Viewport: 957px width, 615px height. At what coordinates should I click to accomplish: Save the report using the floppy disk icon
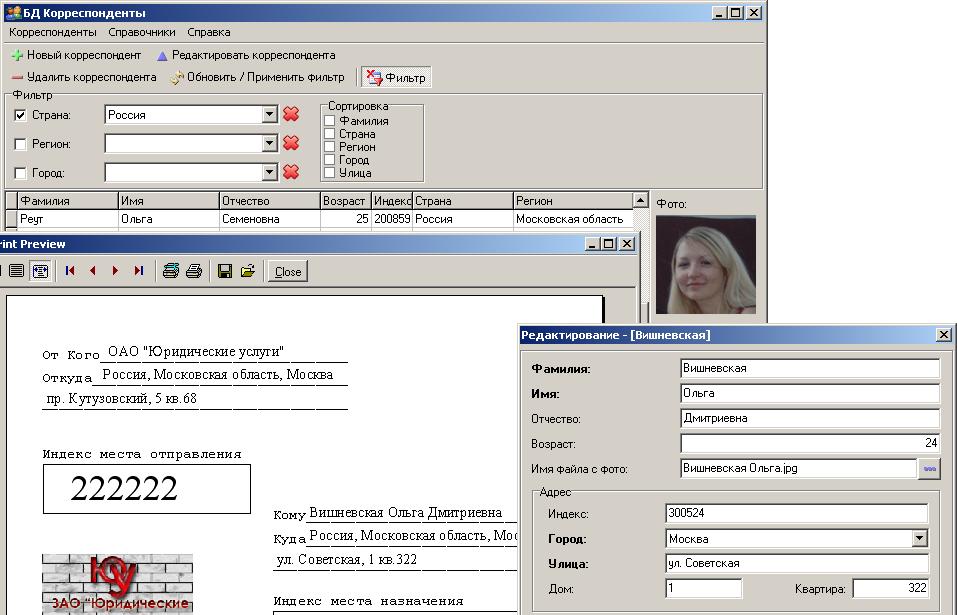[x=225, y=271]
